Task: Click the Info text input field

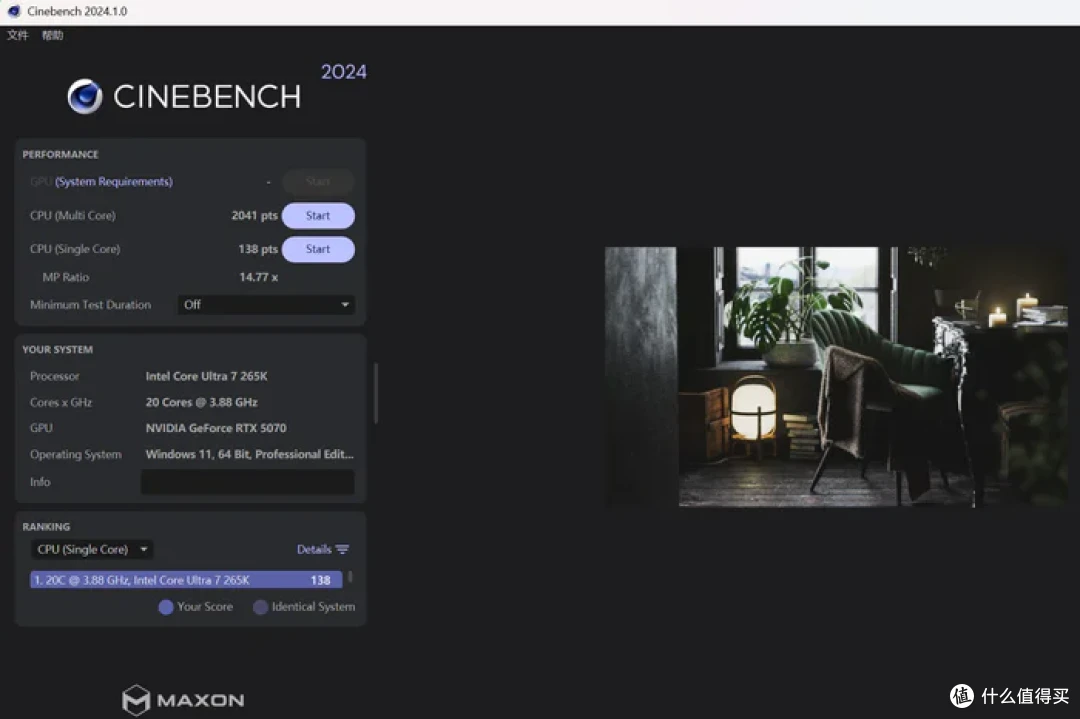Action: click(247, 482)
